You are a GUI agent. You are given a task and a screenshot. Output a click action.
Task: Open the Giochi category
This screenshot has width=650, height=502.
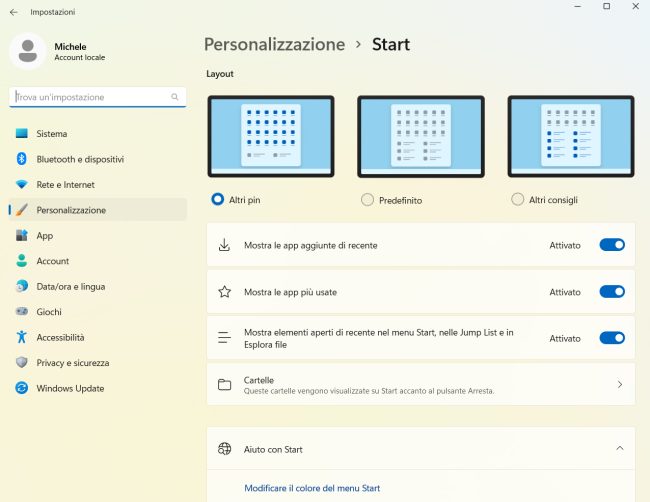98,312
